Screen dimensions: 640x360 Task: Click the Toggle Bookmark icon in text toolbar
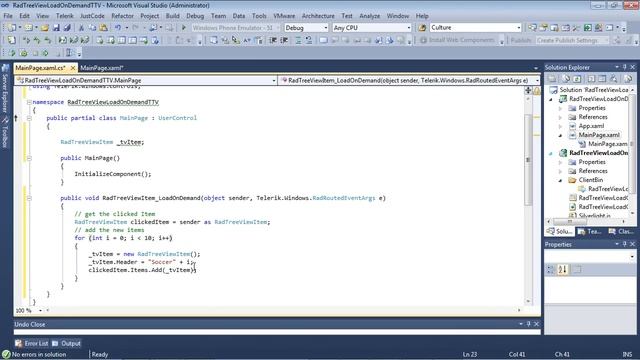point(324,40)
